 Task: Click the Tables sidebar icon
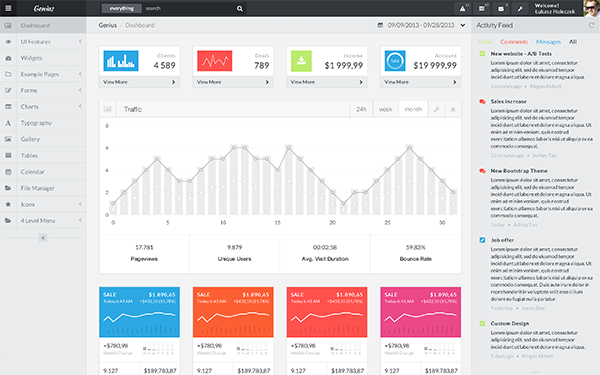pos(8,155)
